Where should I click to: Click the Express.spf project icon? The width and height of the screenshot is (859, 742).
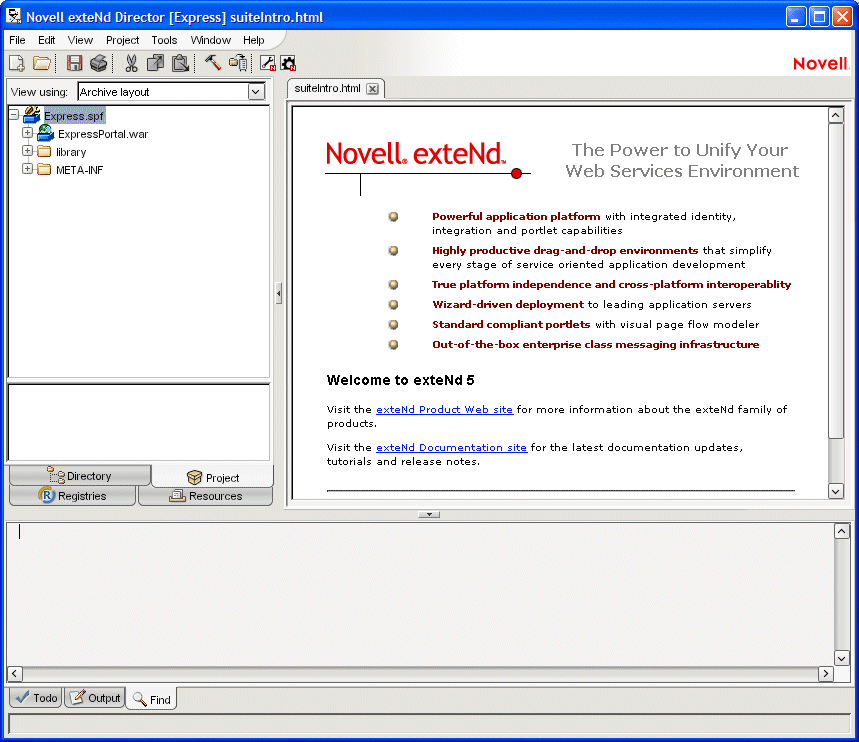coord(31,115)
